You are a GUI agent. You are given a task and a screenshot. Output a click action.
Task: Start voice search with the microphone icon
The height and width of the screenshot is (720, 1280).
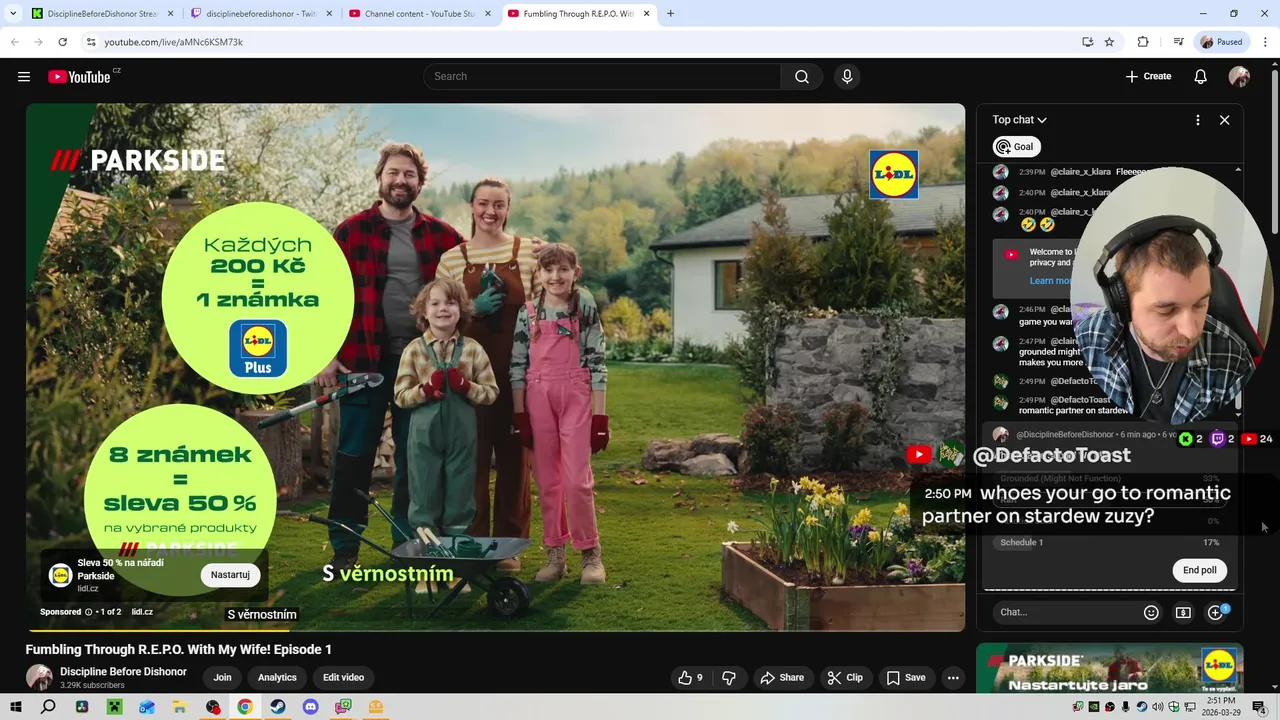847,77
